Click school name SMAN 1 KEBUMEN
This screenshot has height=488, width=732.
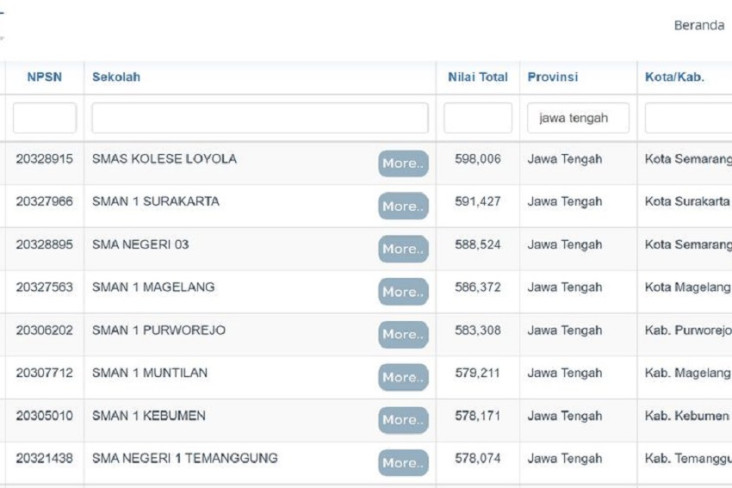click(149, 416)
